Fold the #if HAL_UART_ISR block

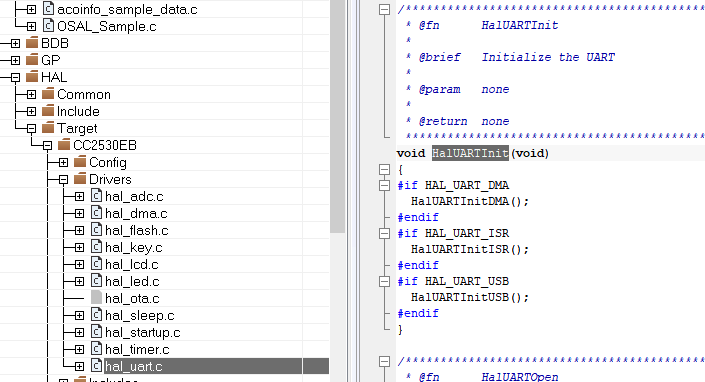(384, 233)
